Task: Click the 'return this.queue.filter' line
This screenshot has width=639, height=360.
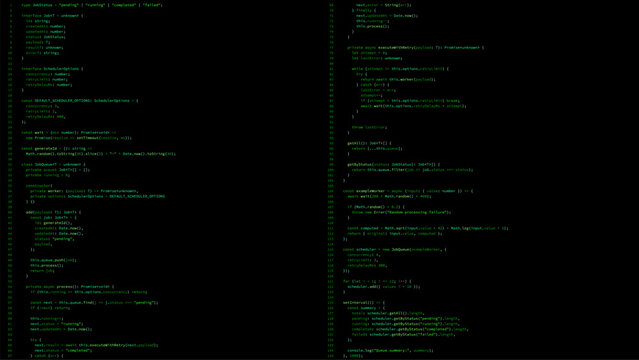Action: coord(412,170)
